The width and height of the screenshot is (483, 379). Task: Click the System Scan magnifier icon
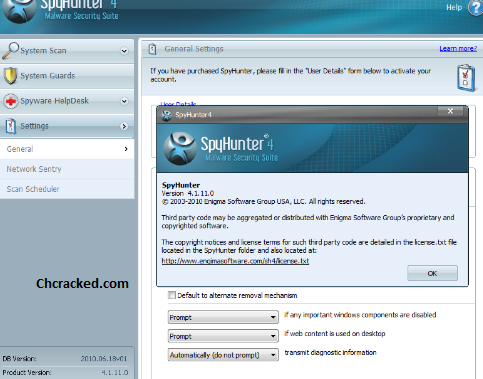10,51
